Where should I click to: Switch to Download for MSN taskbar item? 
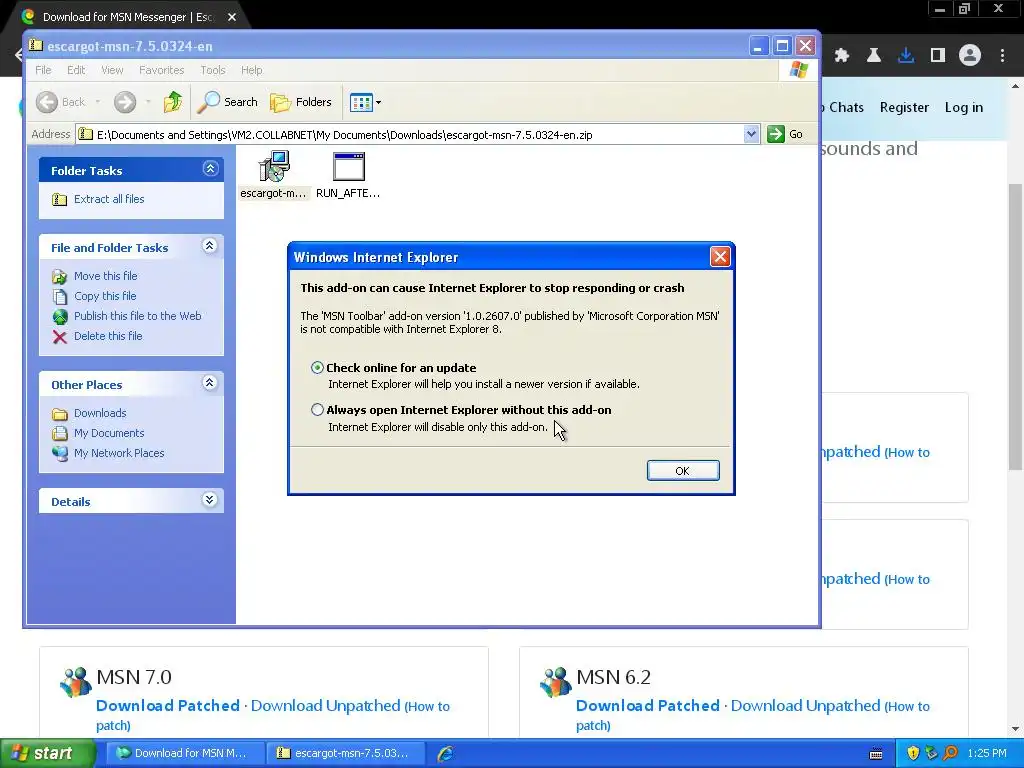point(184,754)
